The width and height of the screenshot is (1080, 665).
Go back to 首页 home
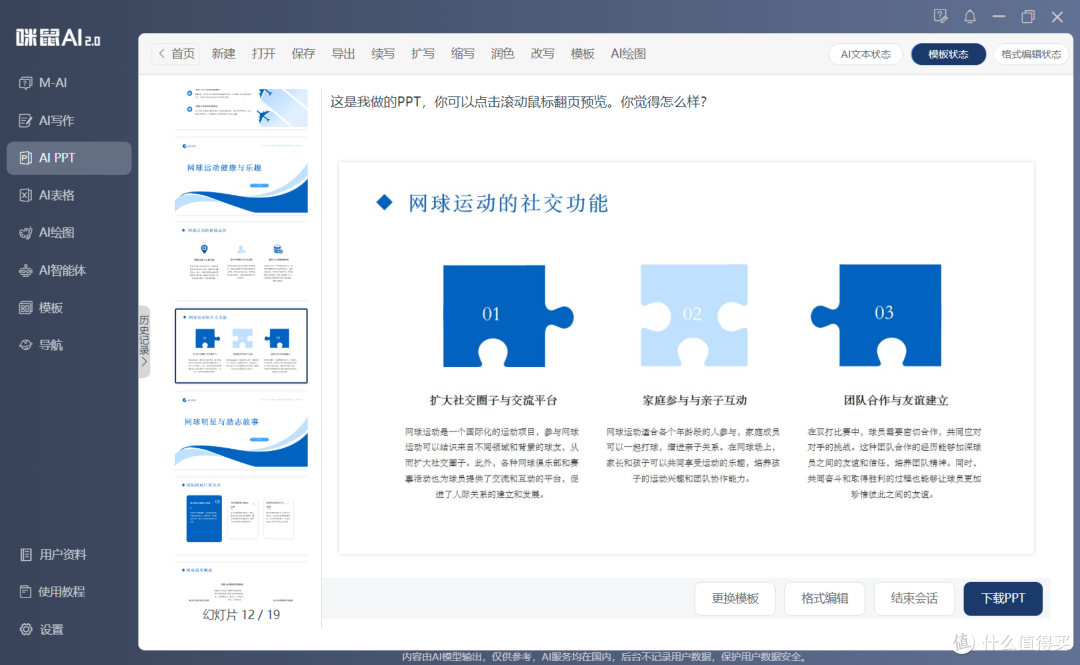[176, 54]
